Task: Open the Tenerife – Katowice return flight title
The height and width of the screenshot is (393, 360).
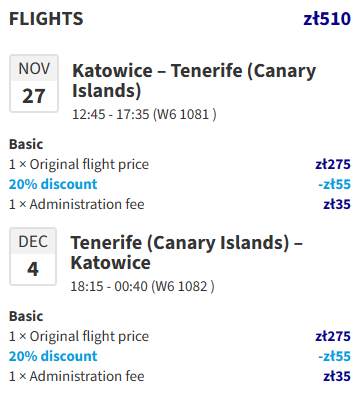Action: [186, 252]
